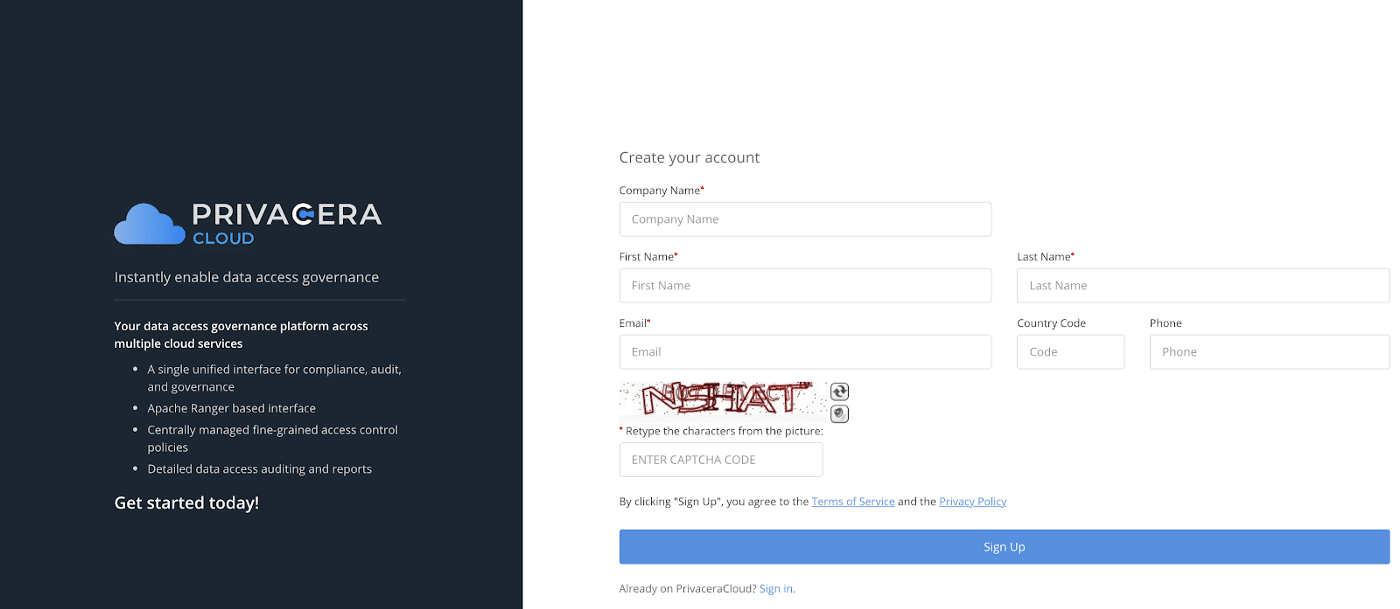Click the captcha image showing distorted characters
This screenshot has width=1400, height=609.
click(722, 399)
